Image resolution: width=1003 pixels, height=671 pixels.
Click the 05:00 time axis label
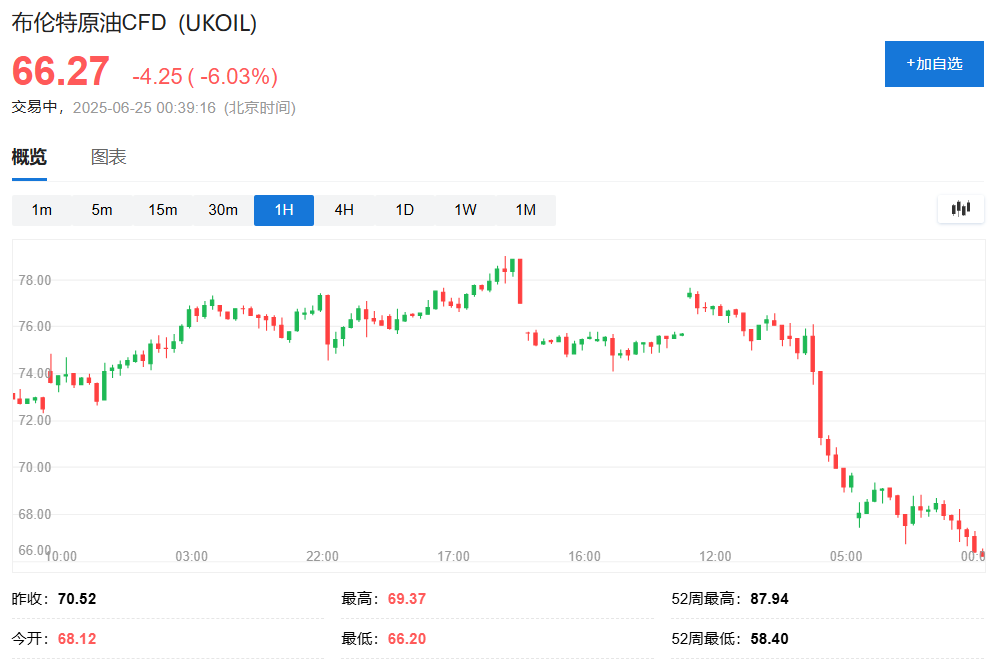tap(846, 557)
